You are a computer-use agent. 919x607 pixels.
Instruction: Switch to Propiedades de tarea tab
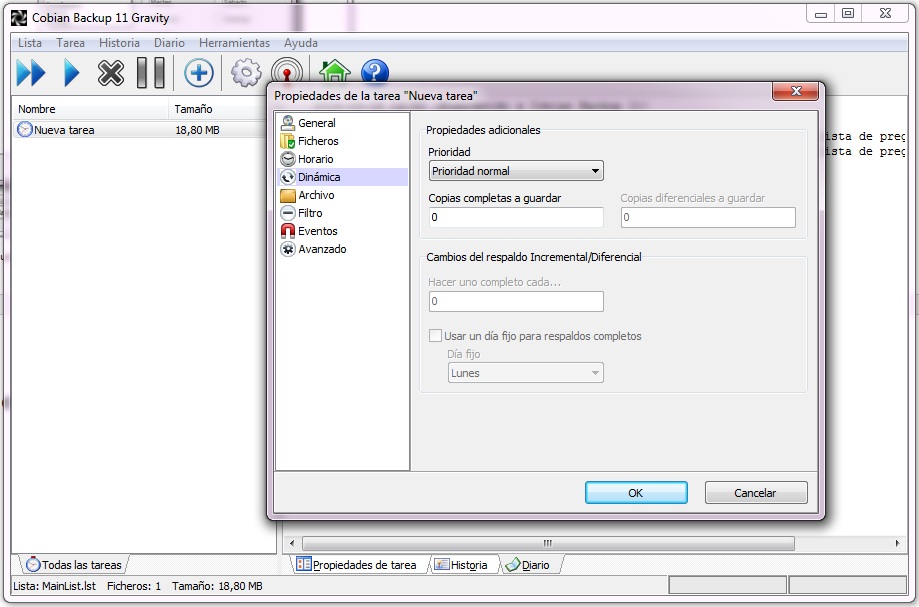(x=358, y=565)
